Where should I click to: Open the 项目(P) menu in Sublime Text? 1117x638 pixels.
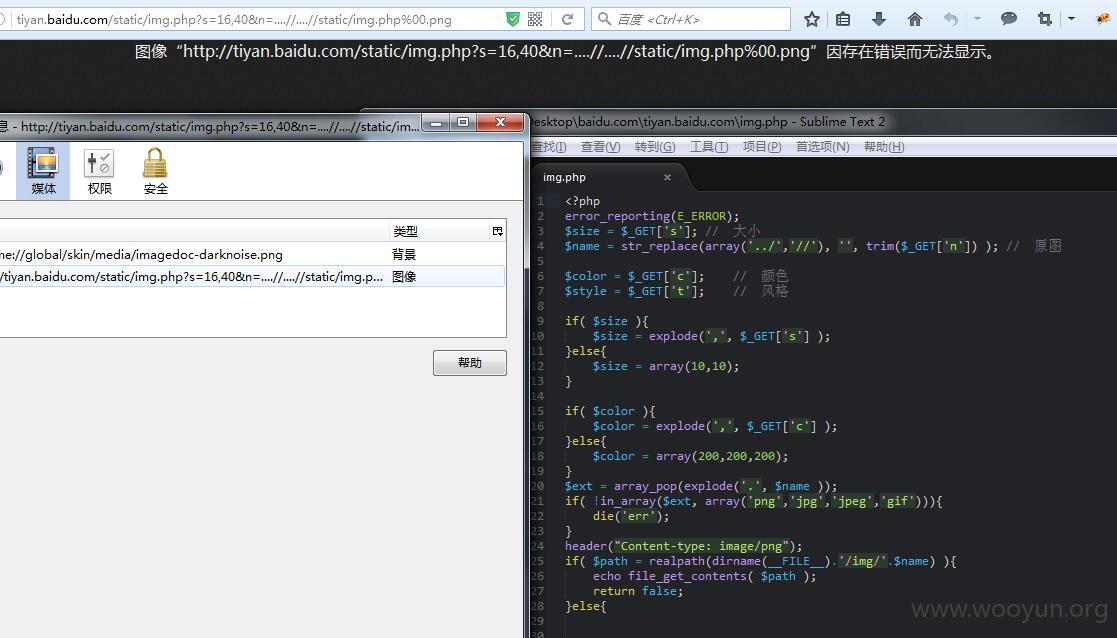pyautogui.click(x=762, y=147)
